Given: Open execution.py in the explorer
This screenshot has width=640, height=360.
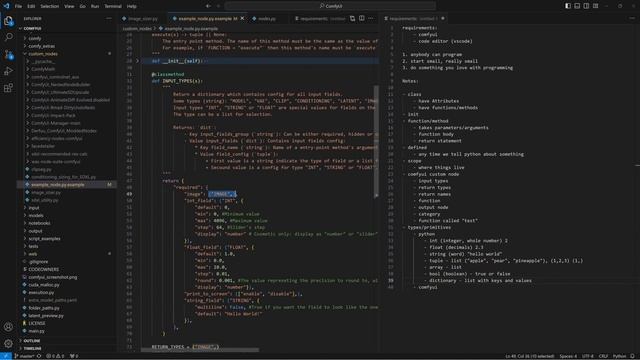Looking at the screenshot, I should 41,293.
